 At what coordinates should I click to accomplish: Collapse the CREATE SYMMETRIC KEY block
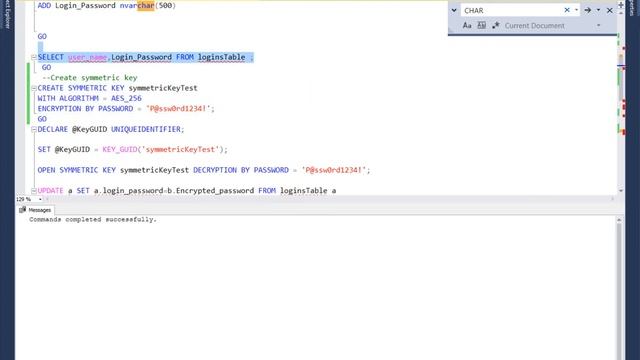tap(34, 88)
